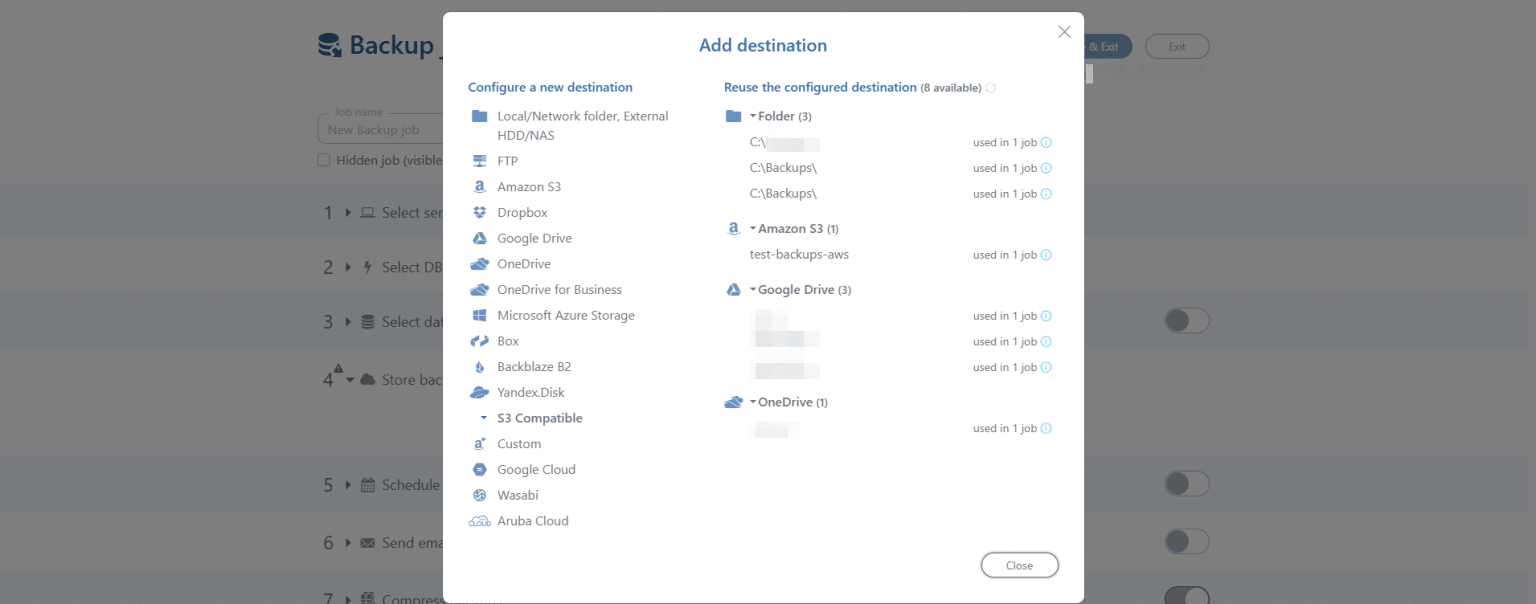Enable the Send email toggle
The image size is (1536, 604).
click(1186, 541)
